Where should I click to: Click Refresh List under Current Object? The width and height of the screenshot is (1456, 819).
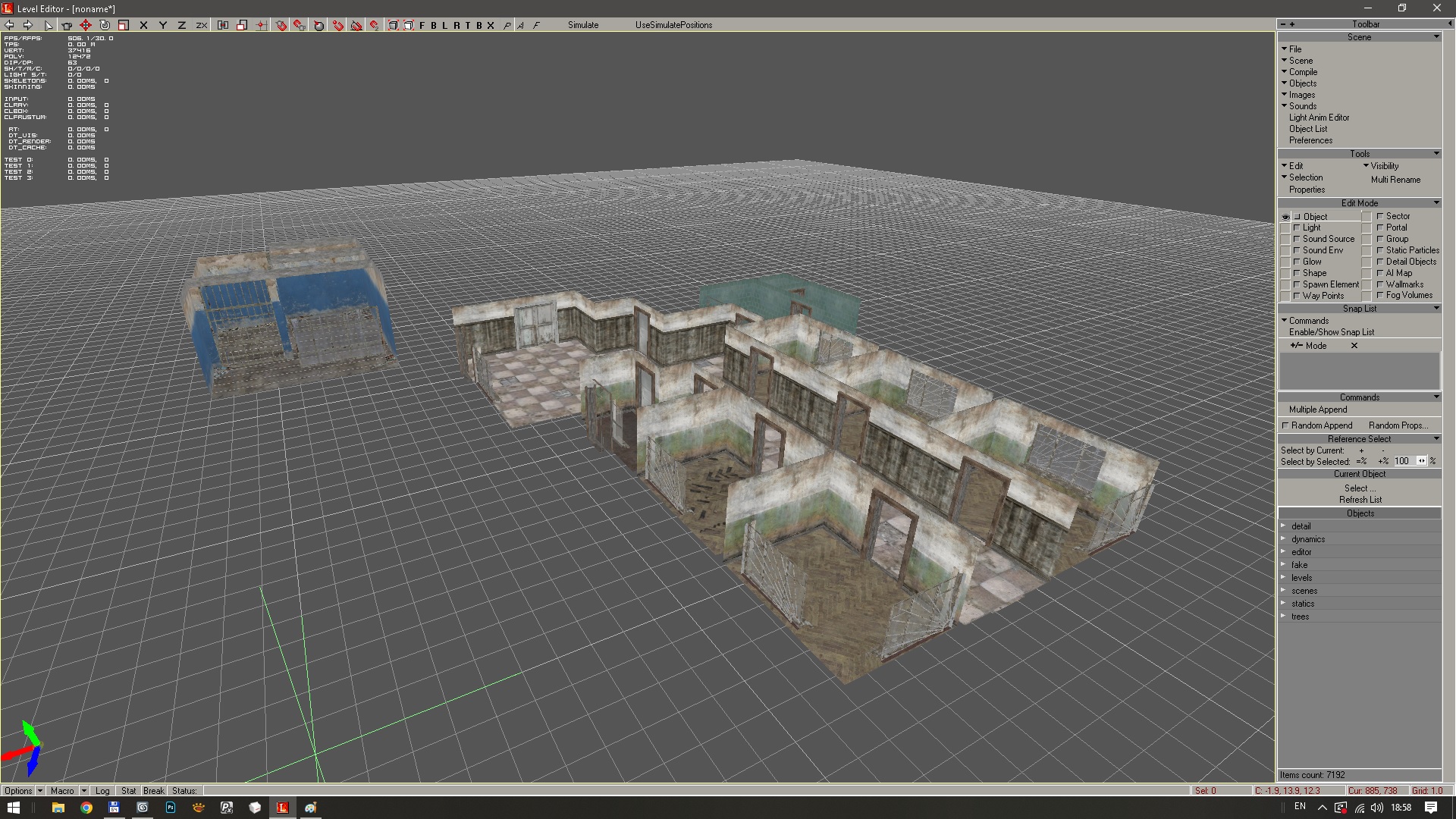[x=1360, y=500]
